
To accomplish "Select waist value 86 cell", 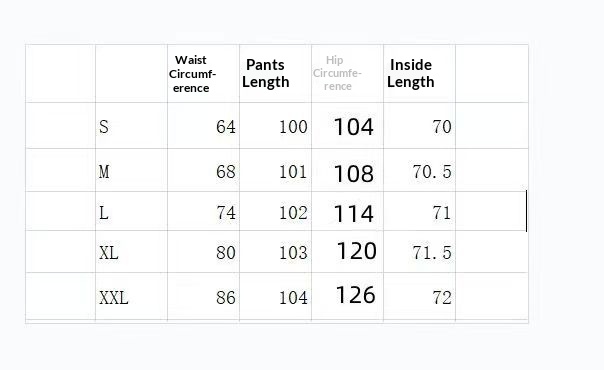I will point(203,296).
